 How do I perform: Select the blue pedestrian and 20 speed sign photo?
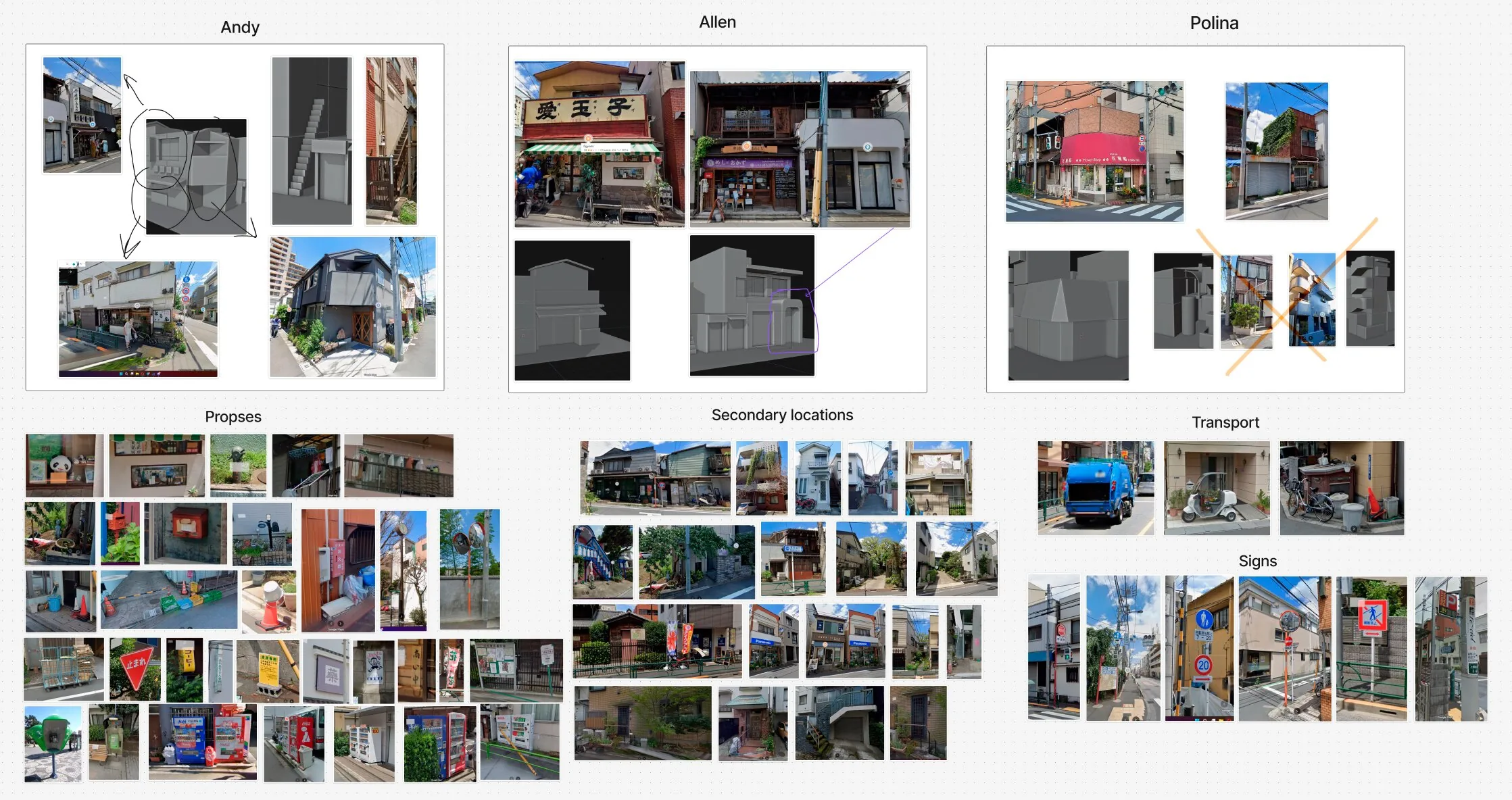point(1199,649)
